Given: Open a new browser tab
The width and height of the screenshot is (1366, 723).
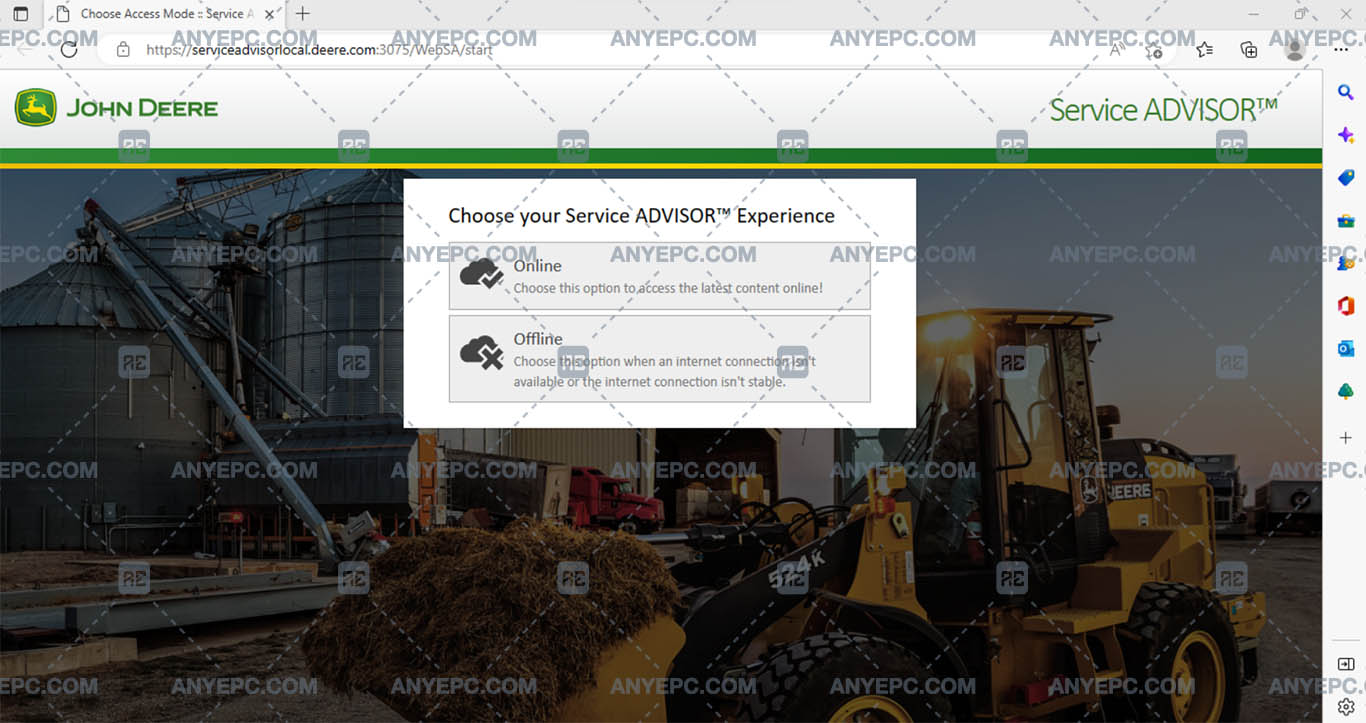Looking at the screenshot, I should pos(303,14).
